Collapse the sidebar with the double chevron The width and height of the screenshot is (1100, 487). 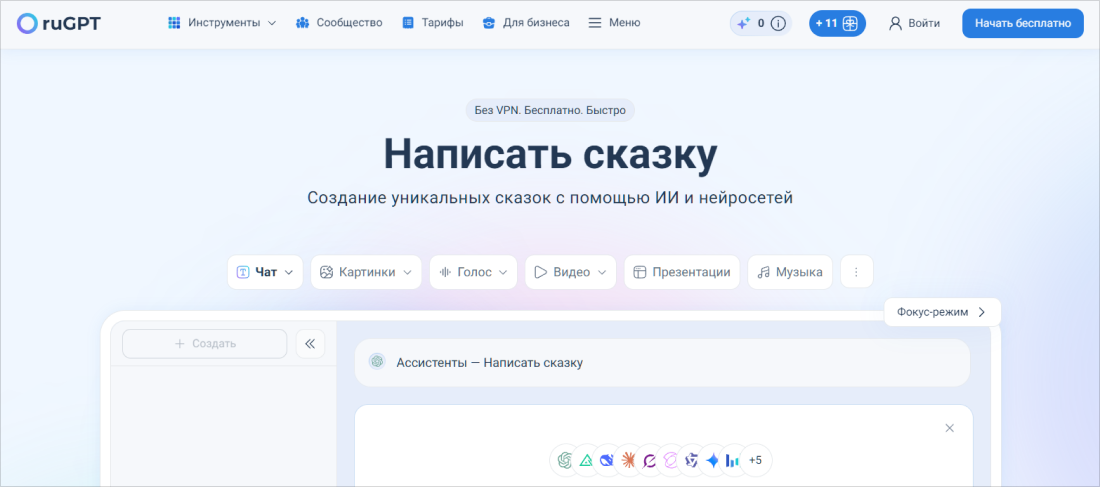click(309, 343)
